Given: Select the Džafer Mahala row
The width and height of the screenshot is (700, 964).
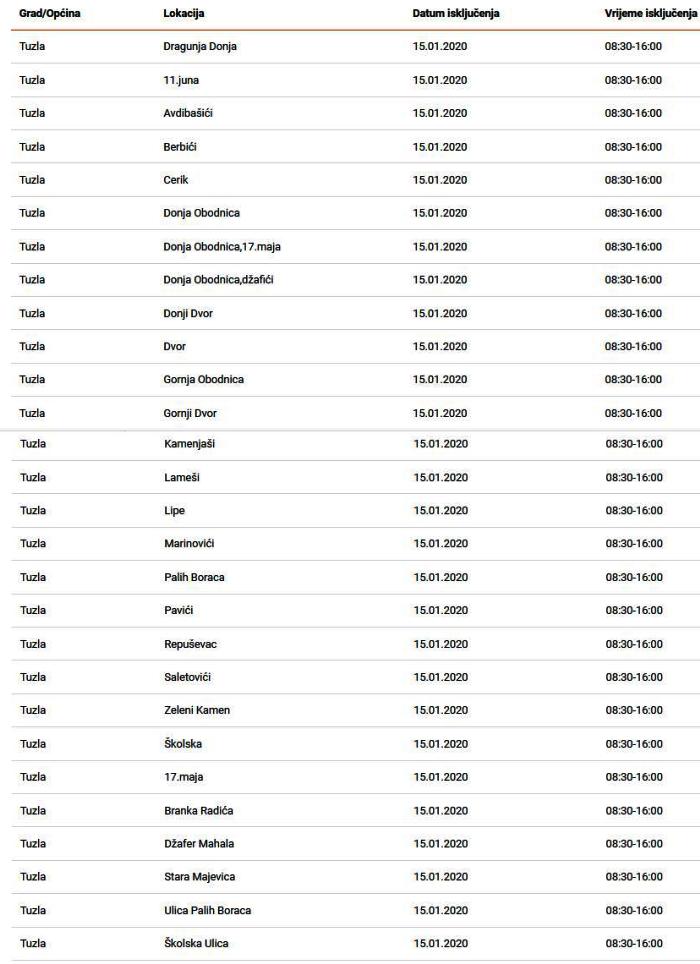Looking at the screenshot, I should pos(355,844).
